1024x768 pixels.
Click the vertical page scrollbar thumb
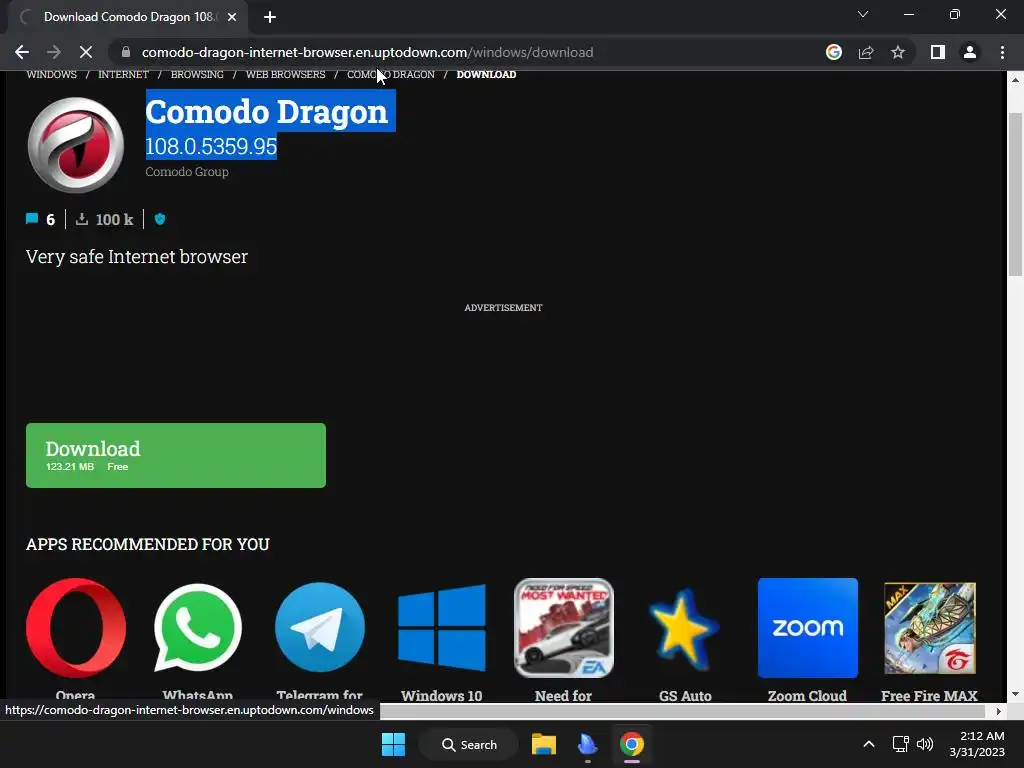1015,194
